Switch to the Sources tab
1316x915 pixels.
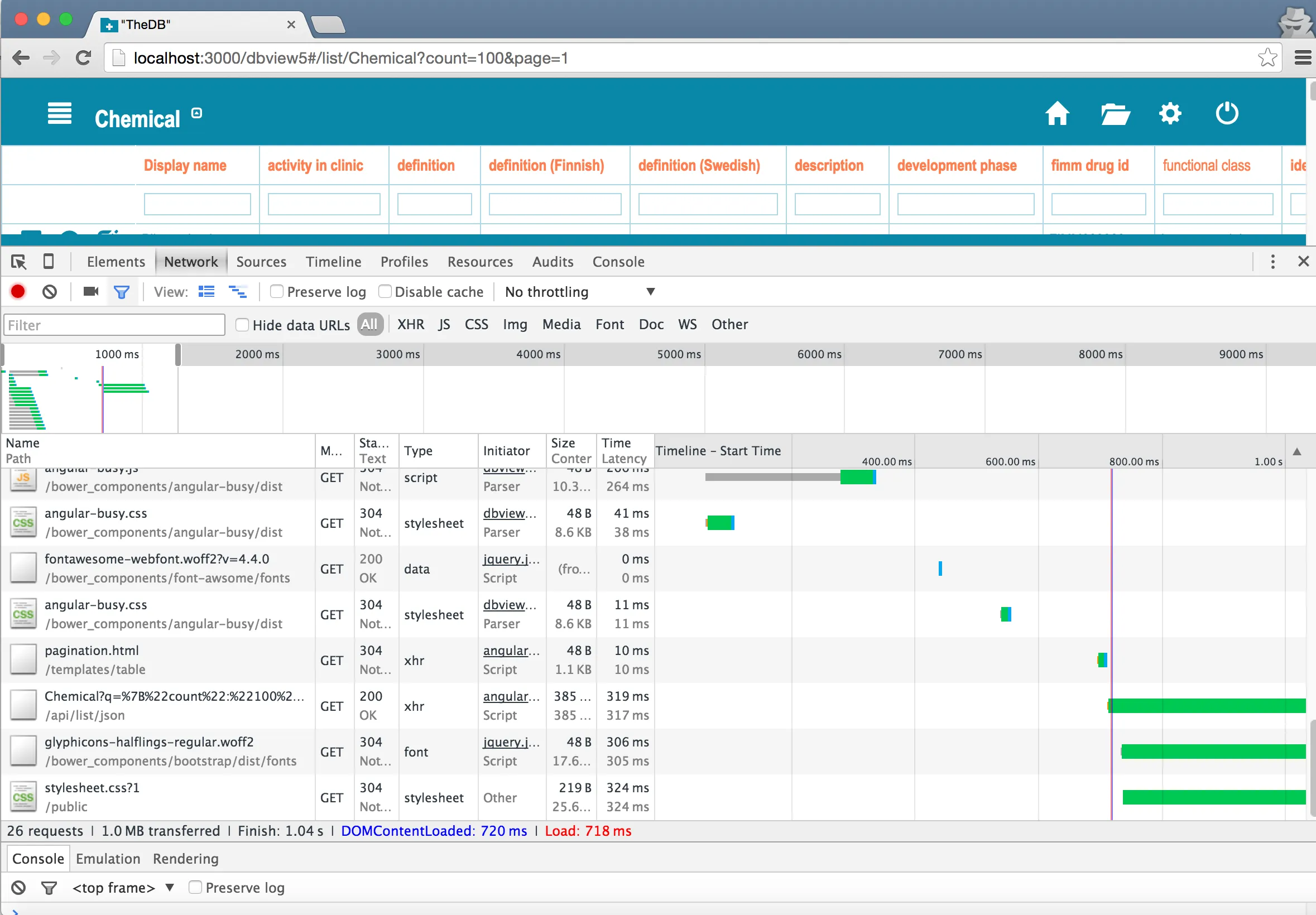(x=261, y=262)
